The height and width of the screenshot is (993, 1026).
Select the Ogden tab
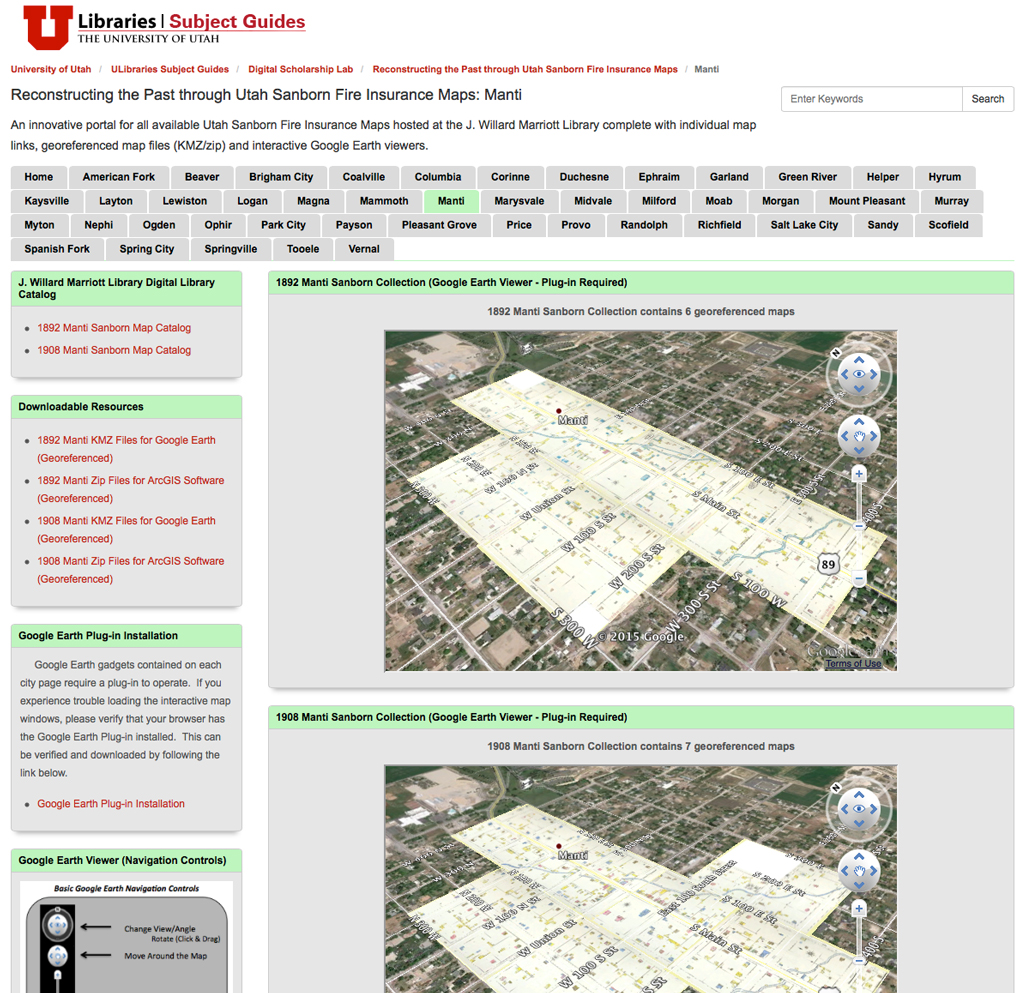[x=159, y=225]
